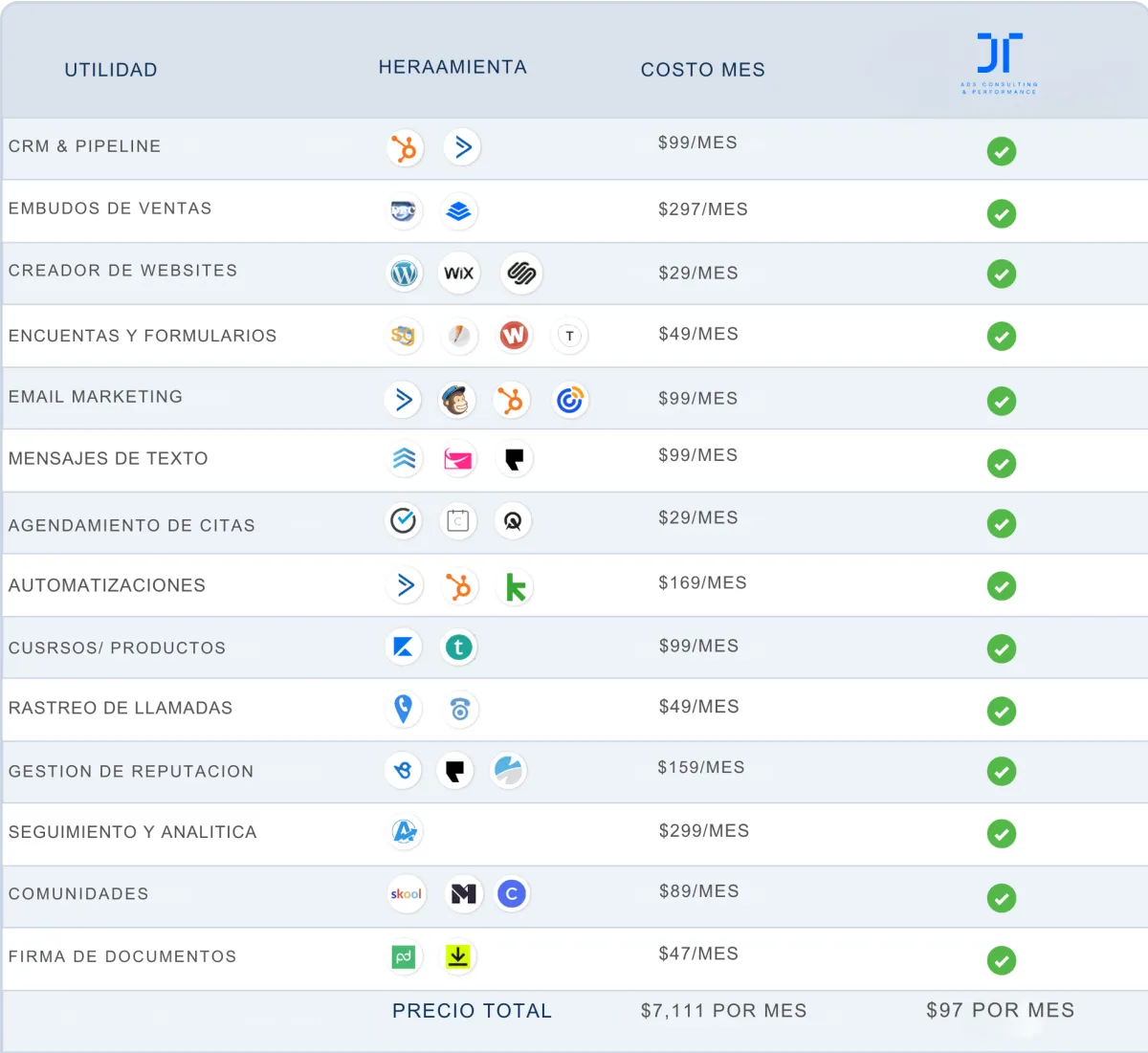Select the blue target icon in Email Marketing

[x=570, y=401]
